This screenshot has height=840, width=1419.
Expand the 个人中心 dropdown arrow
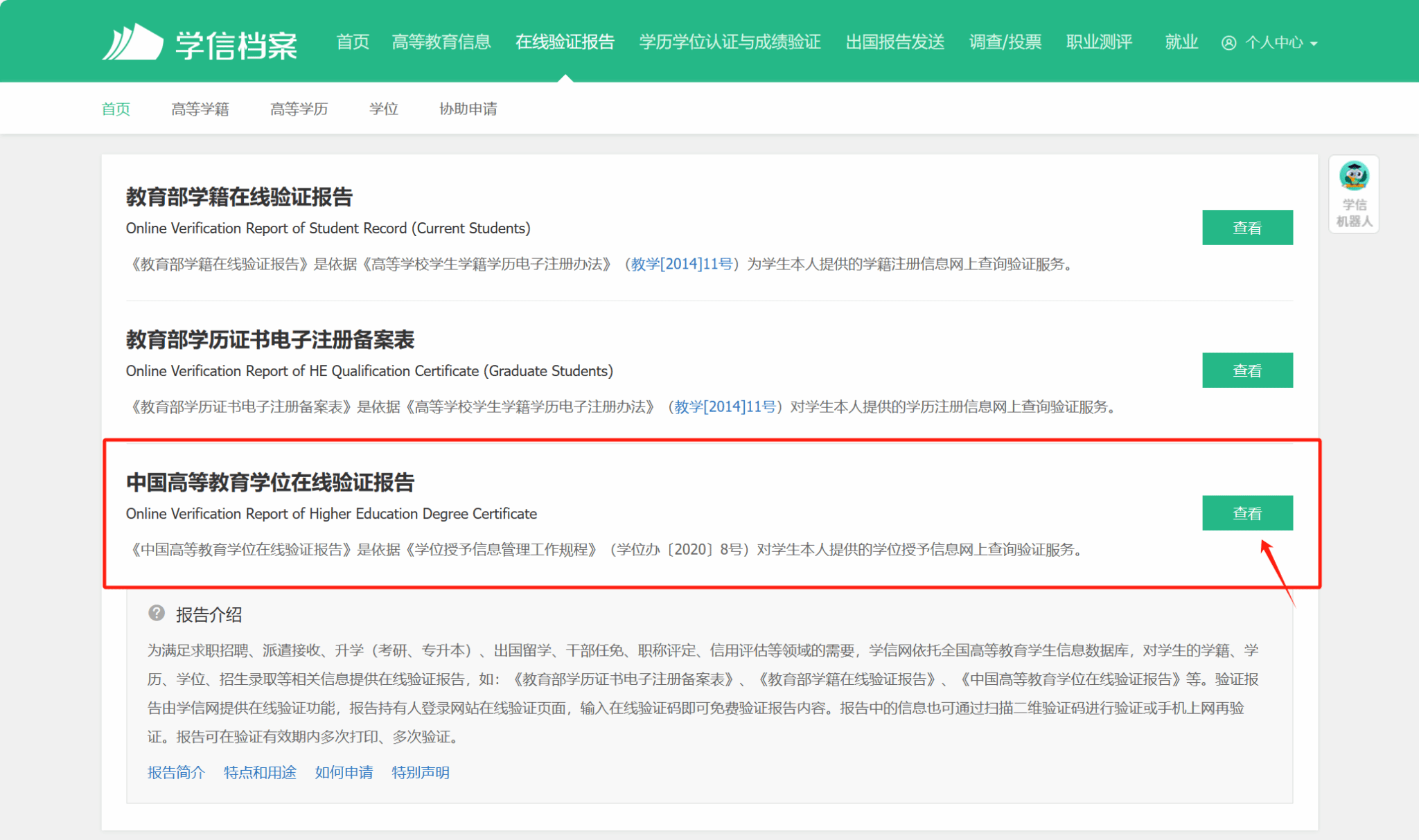pyautogui.click(x=1314, y=44)
